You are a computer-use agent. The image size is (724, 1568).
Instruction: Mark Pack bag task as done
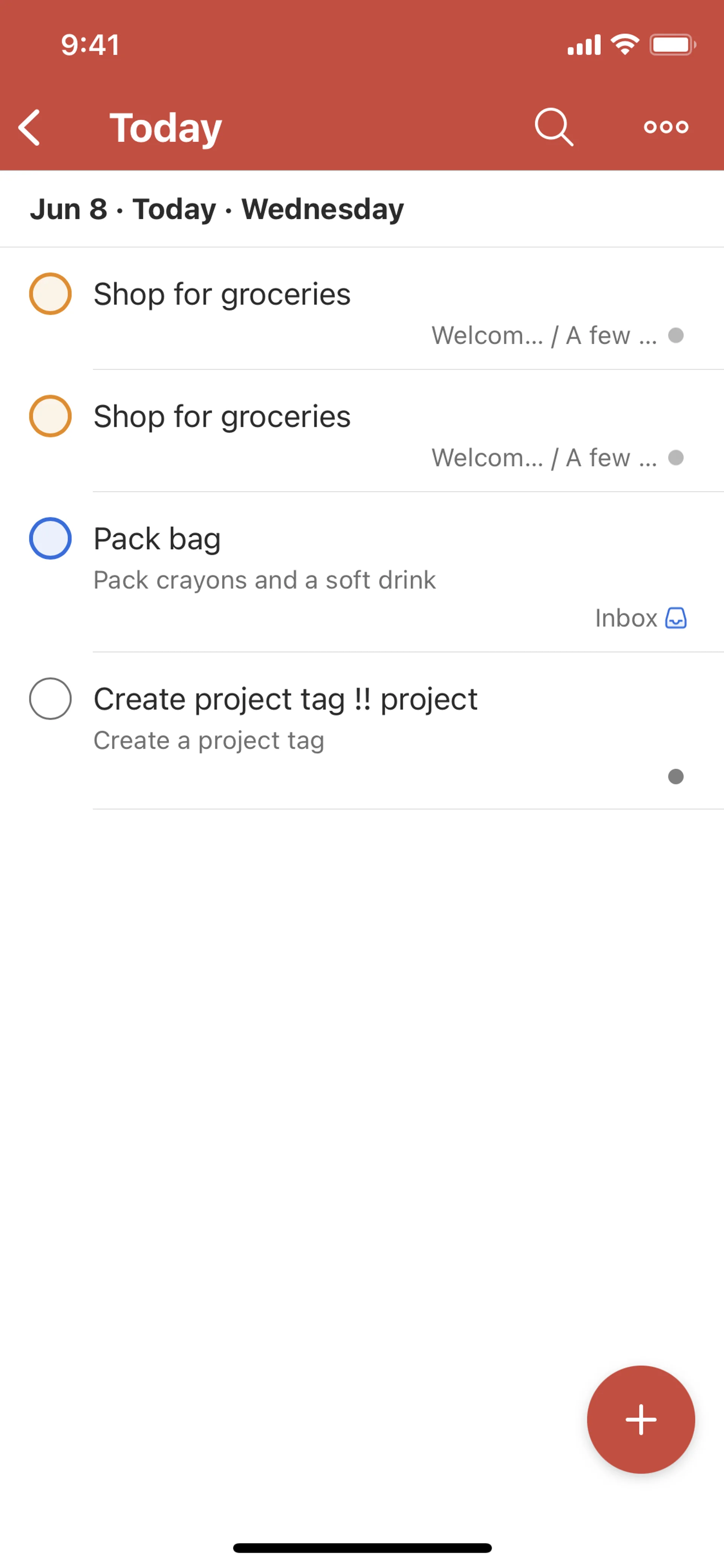pos(51,539)
